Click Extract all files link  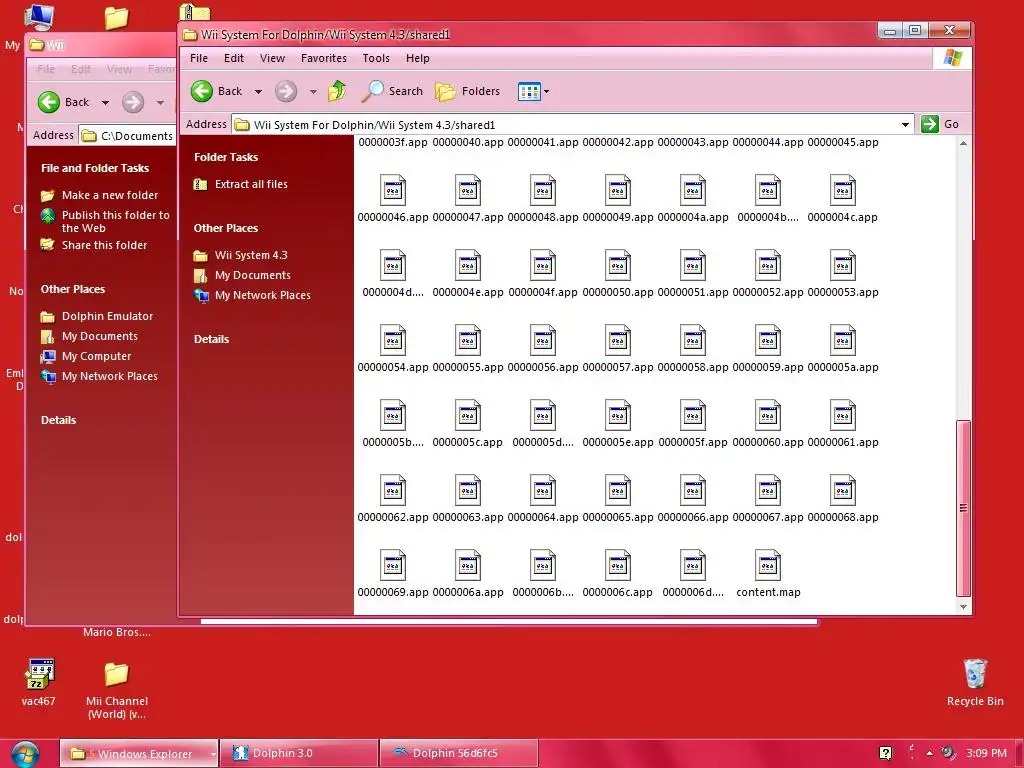coord(251,184)
